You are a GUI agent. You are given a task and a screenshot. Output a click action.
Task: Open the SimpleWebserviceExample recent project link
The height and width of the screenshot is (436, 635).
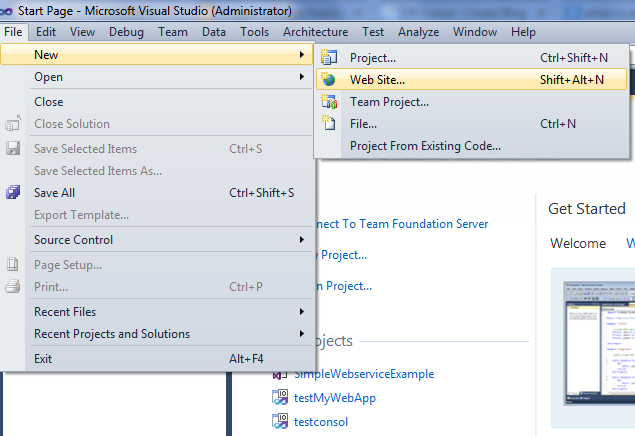364,374
